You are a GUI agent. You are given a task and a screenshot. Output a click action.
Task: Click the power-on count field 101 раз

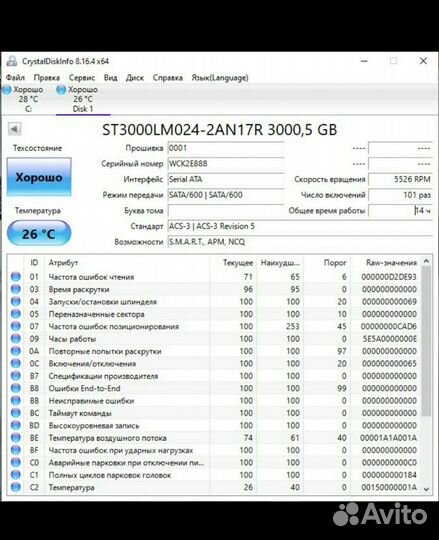point(400,195)
